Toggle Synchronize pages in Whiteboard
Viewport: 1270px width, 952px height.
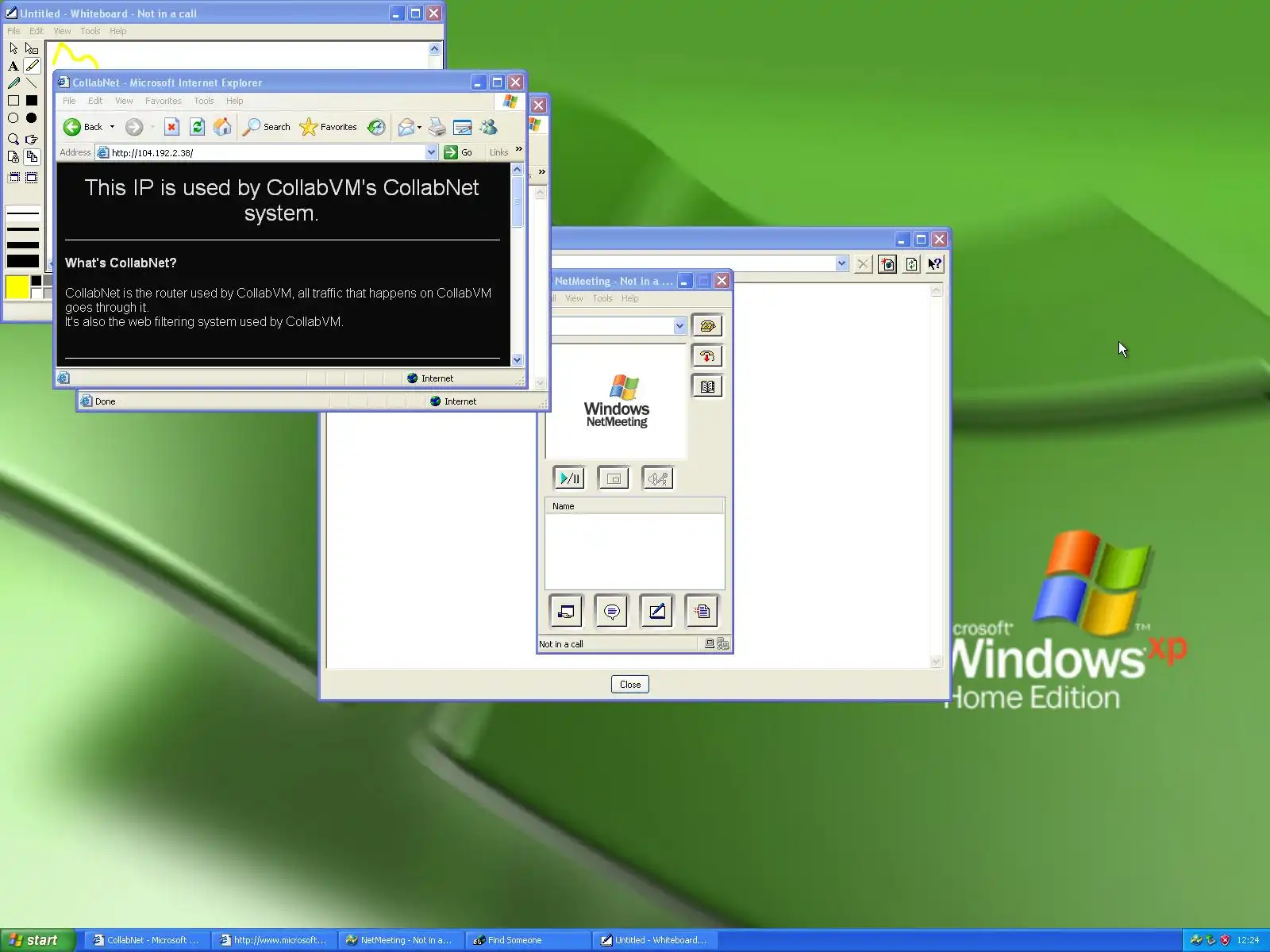point(32,157)
